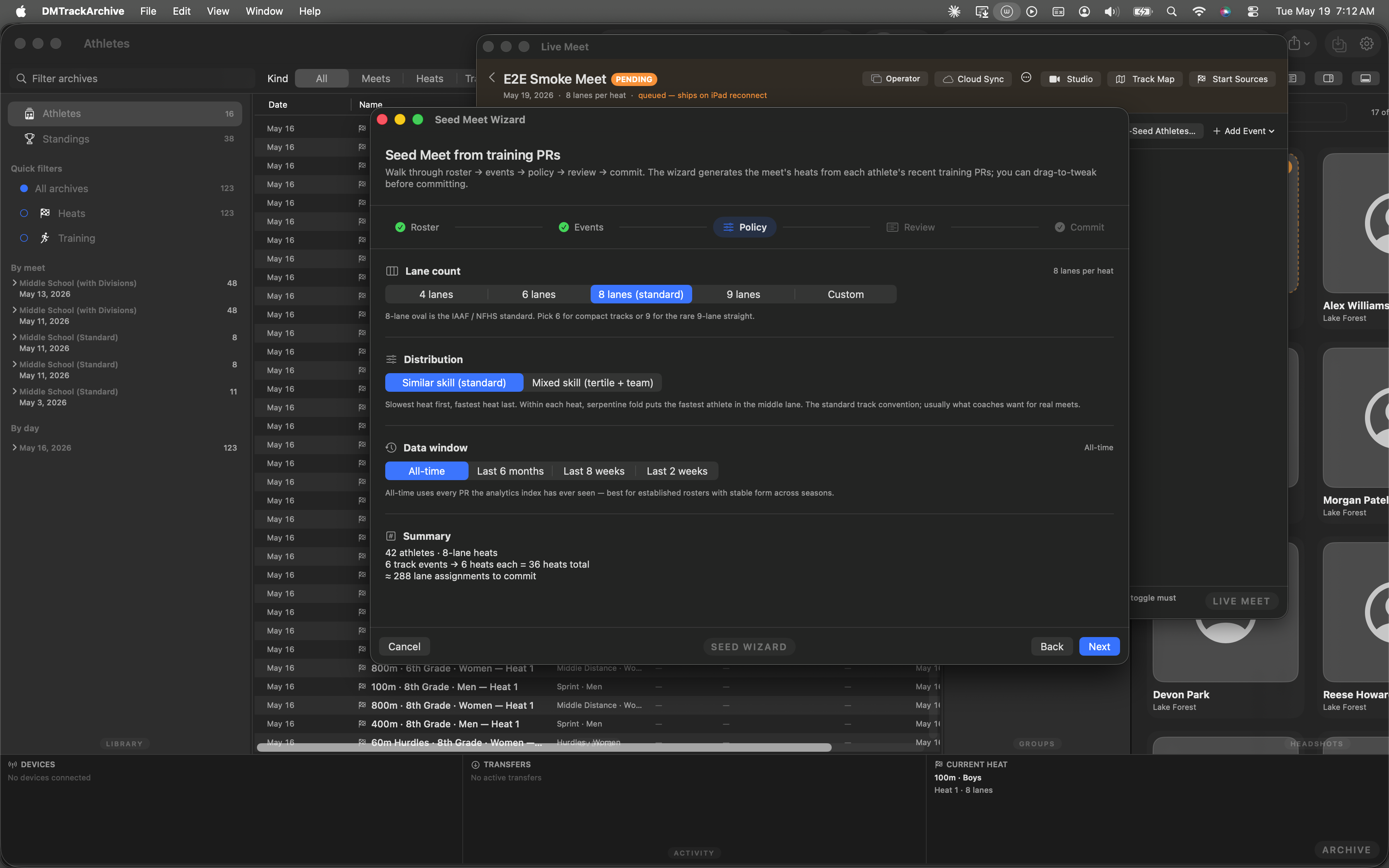Image resolution: width=1389 pixels, height=868 pixels.
Task: Set data window to Last 8 weeks
Action: tap(593, 471)
